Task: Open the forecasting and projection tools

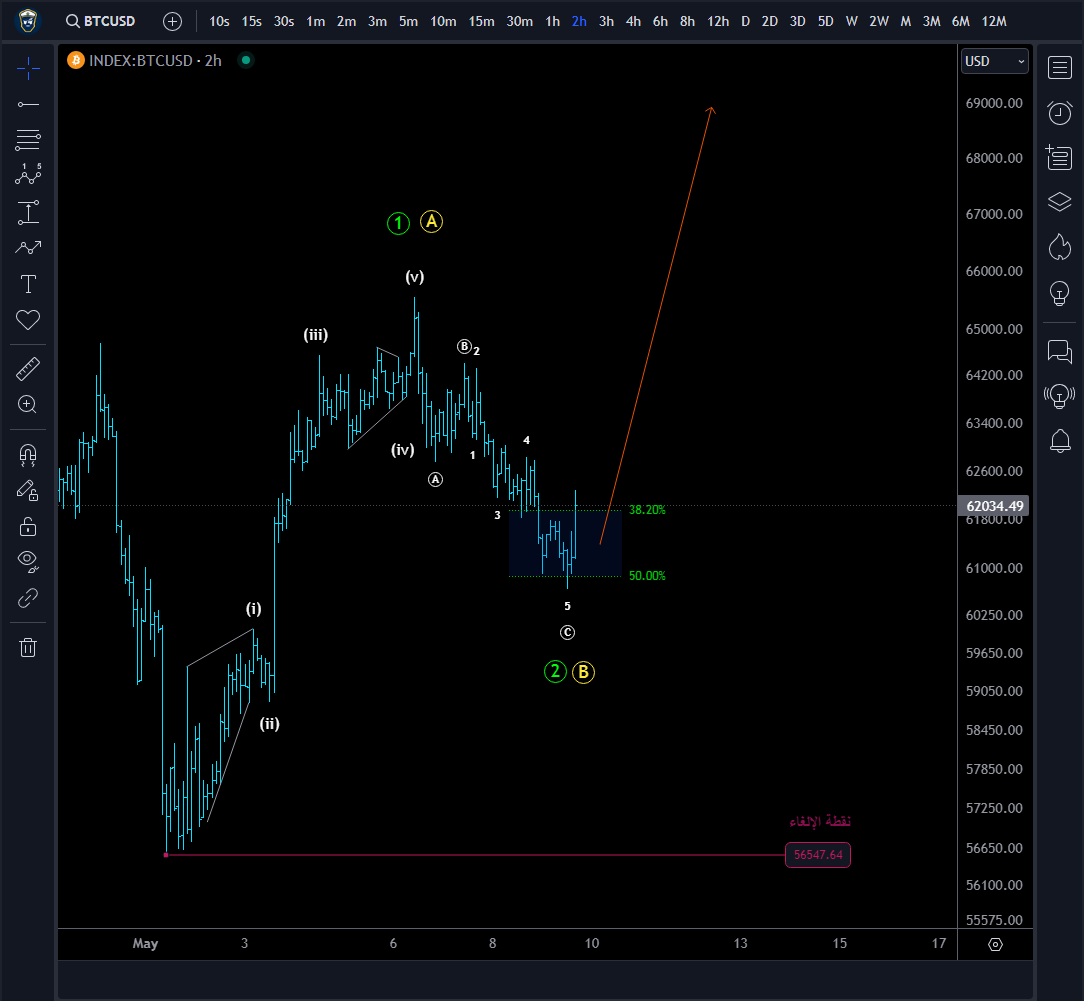Action: coord(28,248)
